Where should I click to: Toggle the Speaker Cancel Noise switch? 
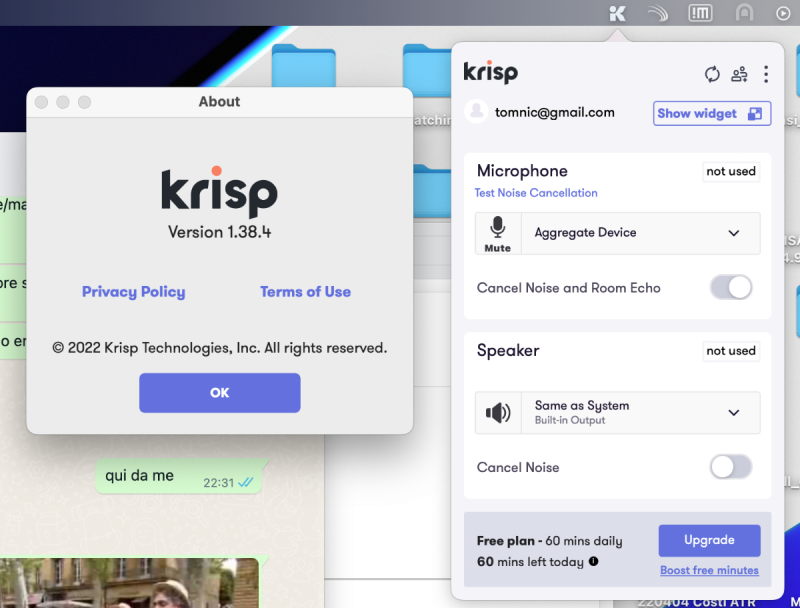[731, 467]
